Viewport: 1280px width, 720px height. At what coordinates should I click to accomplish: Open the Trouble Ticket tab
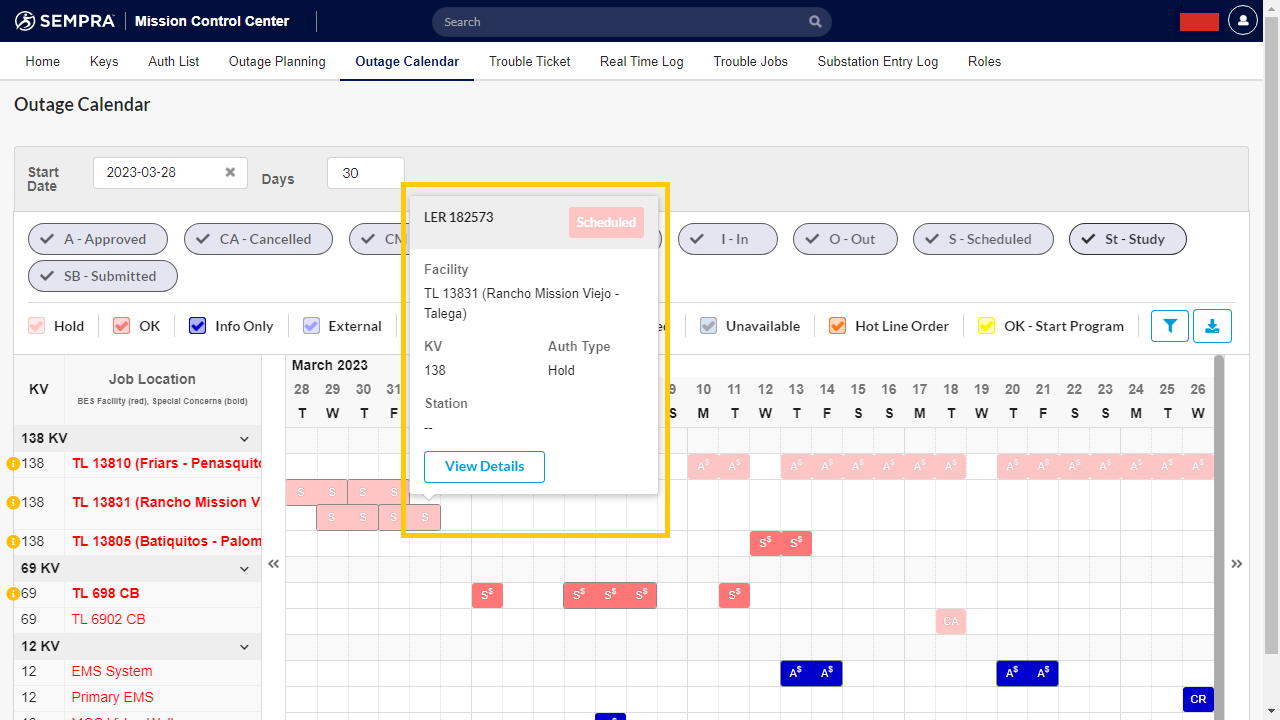pyautogui.click(x=529, y=61)
